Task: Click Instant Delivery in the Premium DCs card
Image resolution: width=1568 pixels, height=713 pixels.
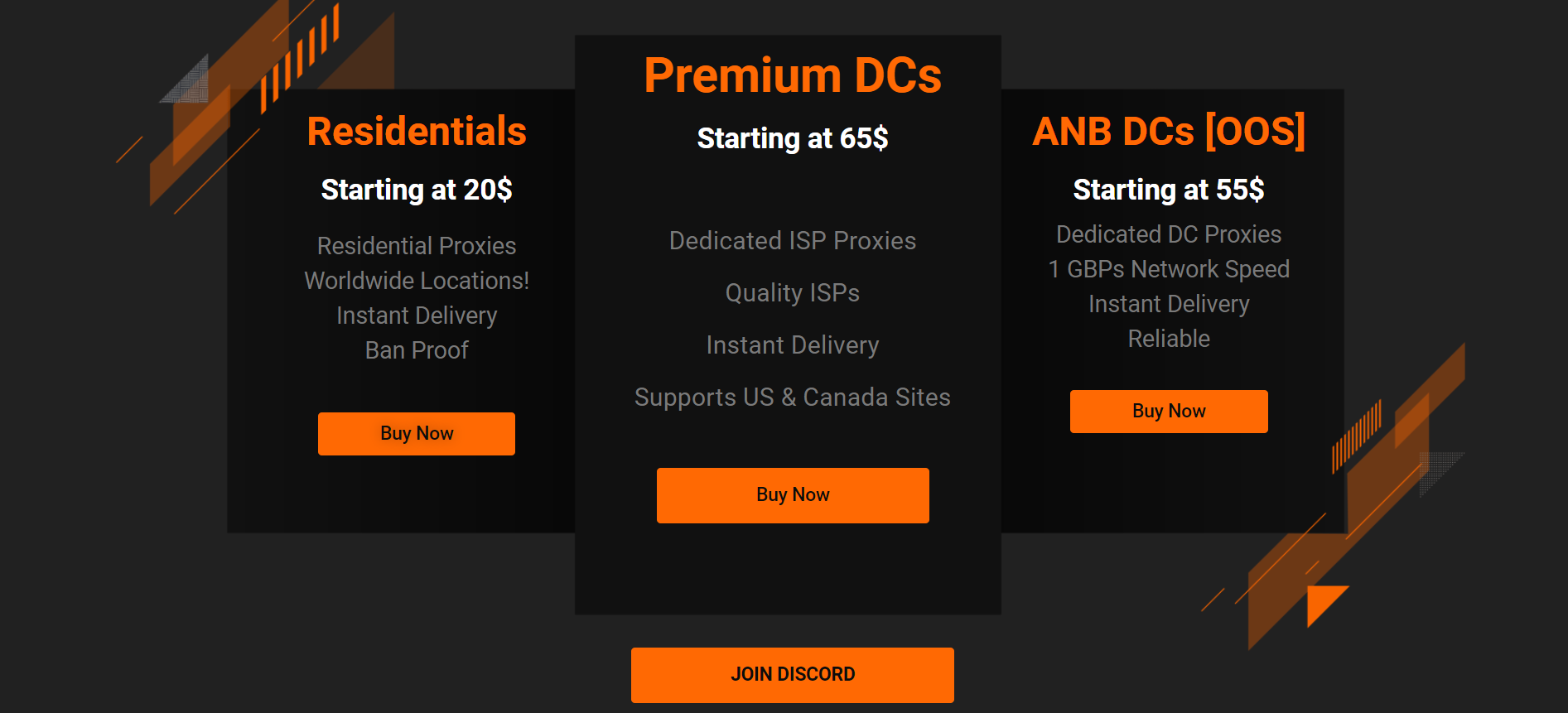Action: click(792, 345)
